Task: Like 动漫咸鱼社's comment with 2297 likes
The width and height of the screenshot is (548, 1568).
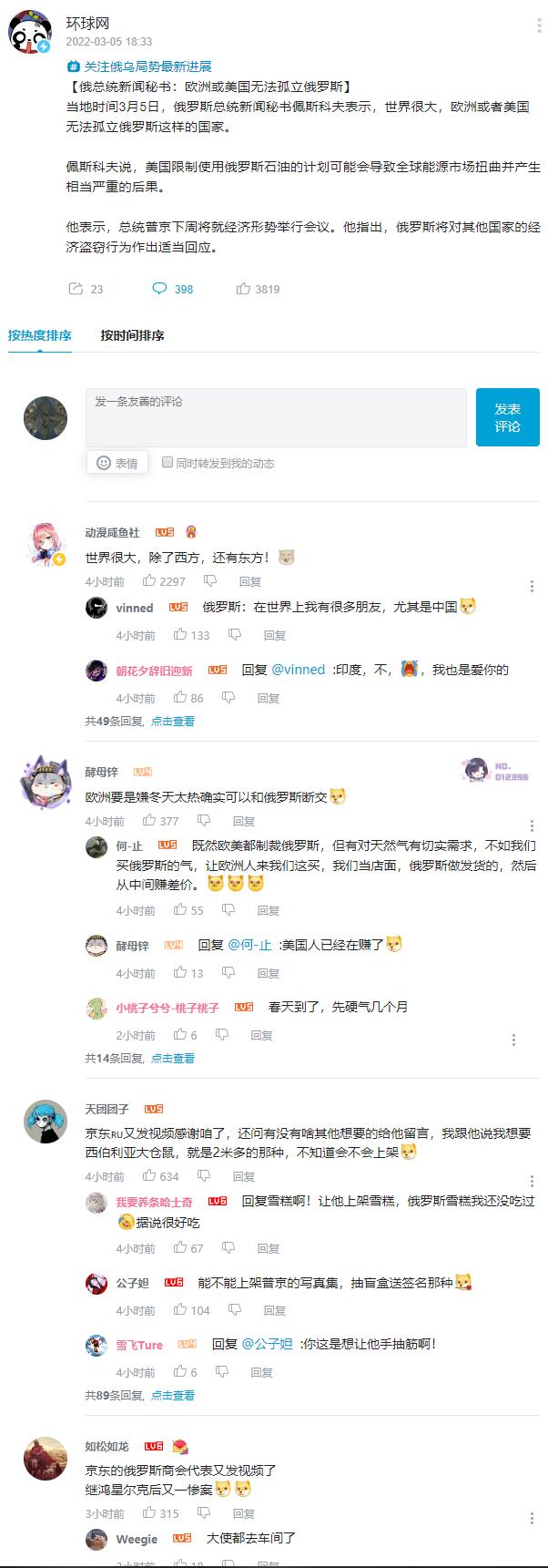Action: point(149,580)
